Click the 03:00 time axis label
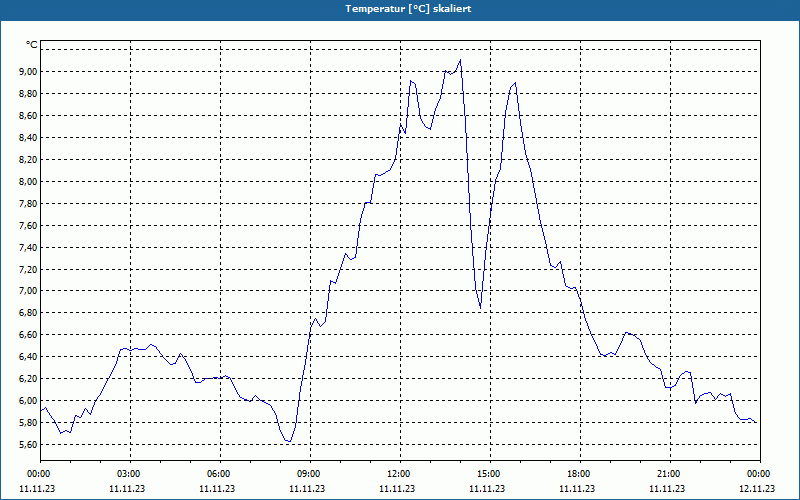Screen dimensions: 800x500 pos(131,474)
